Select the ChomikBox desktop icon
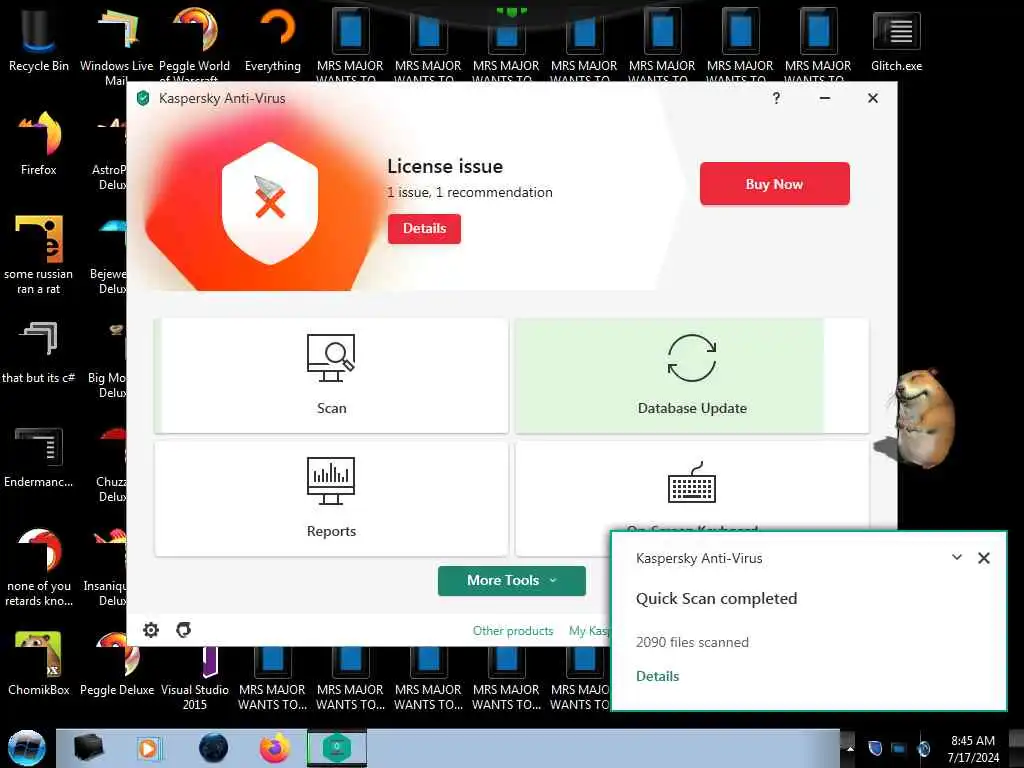 pyautogui.click(x=39, y=663)
